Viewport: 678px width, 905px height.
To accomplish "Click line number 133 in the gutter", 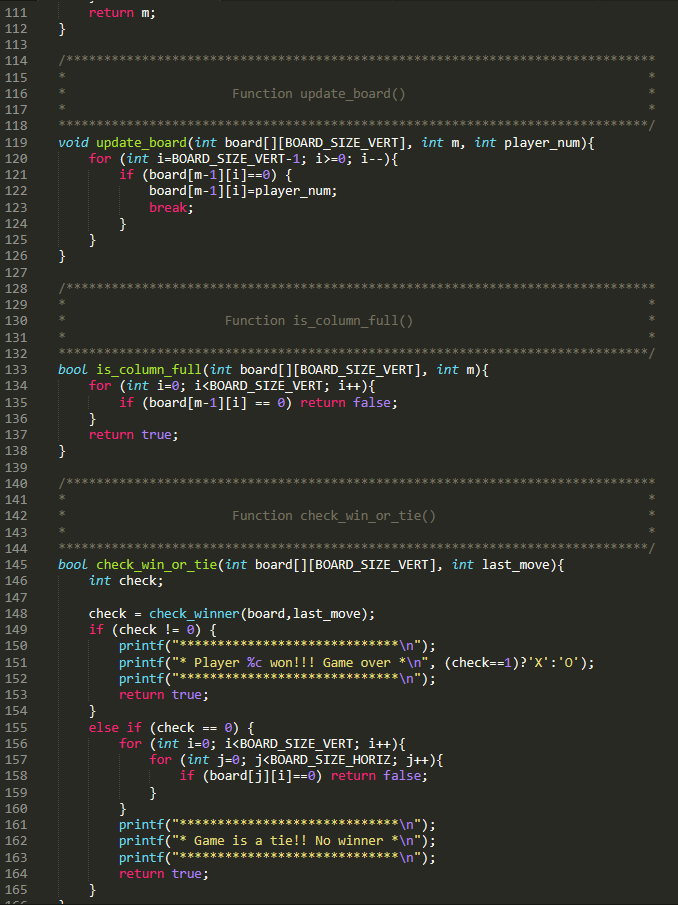I will (x=16, y=369).
